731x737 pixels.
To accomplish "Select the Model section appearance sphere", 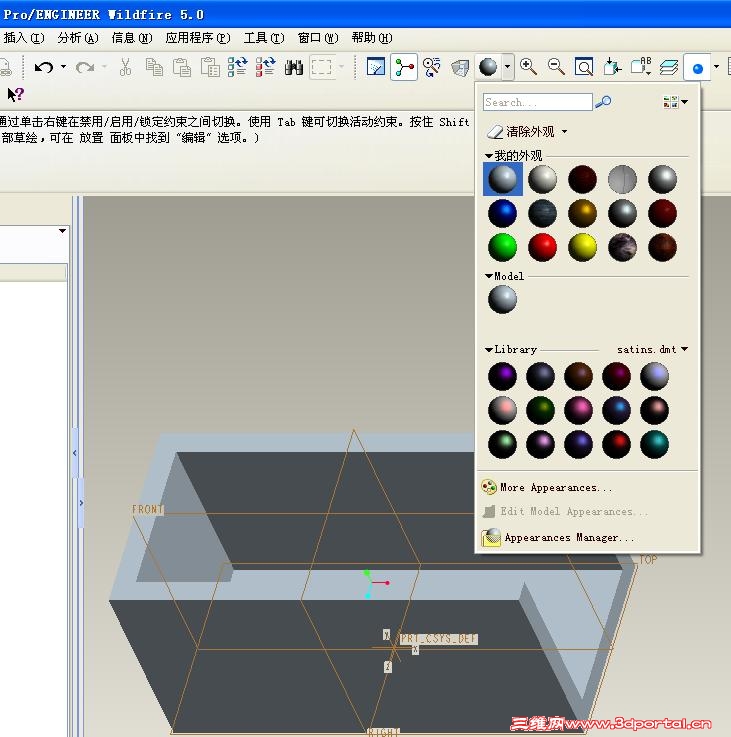I will point(503,299).
